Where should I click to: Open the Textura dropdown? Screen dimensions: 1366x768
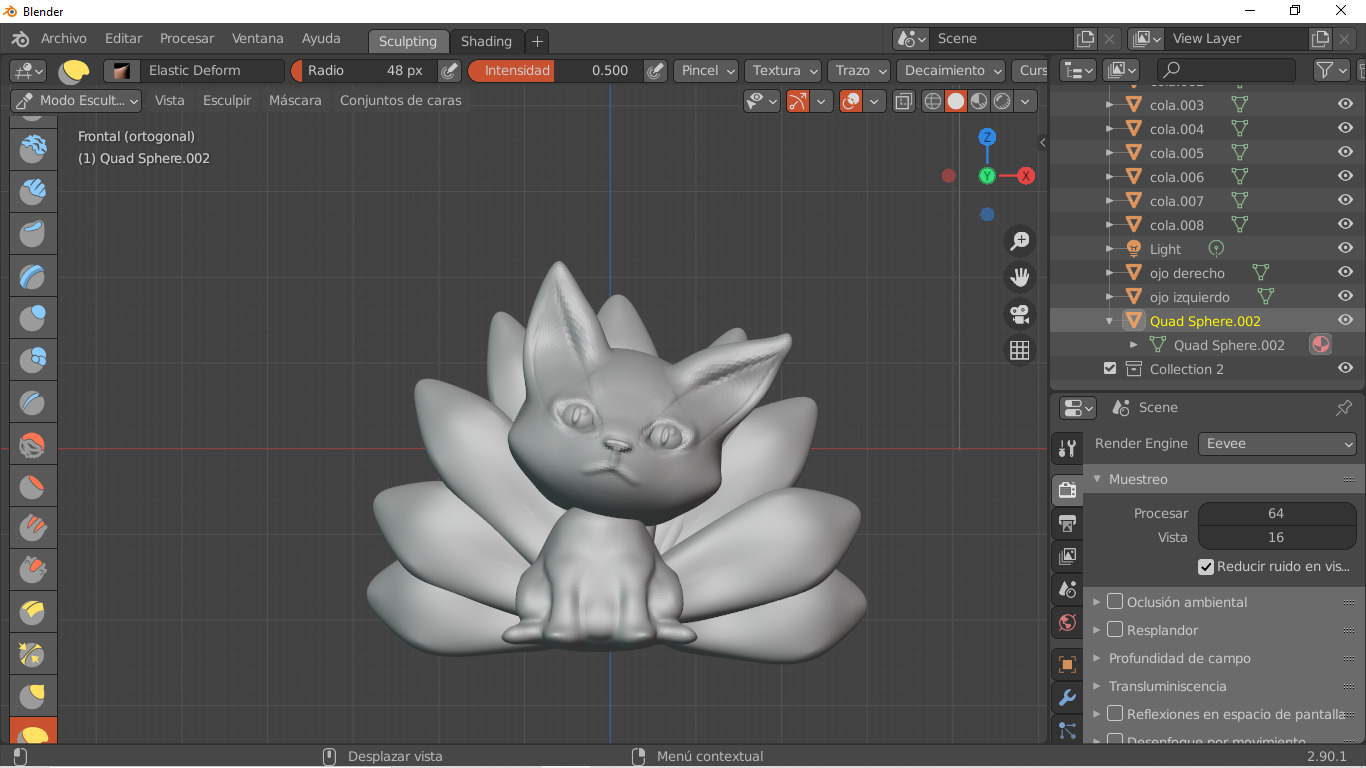pos(783,71)
